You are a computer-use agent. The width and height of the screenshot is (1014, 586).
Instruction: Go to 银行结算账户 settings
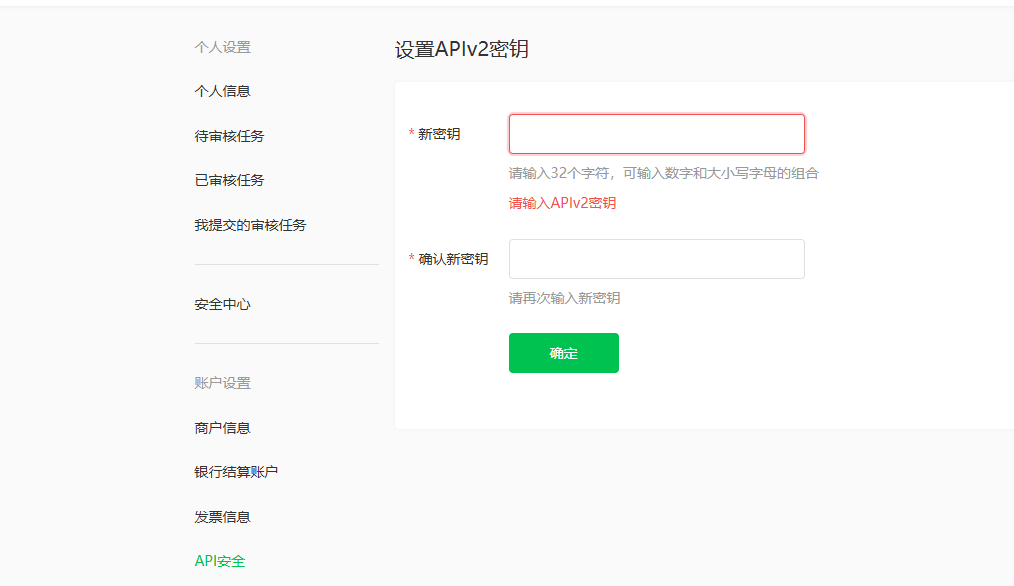pos(236,472)
